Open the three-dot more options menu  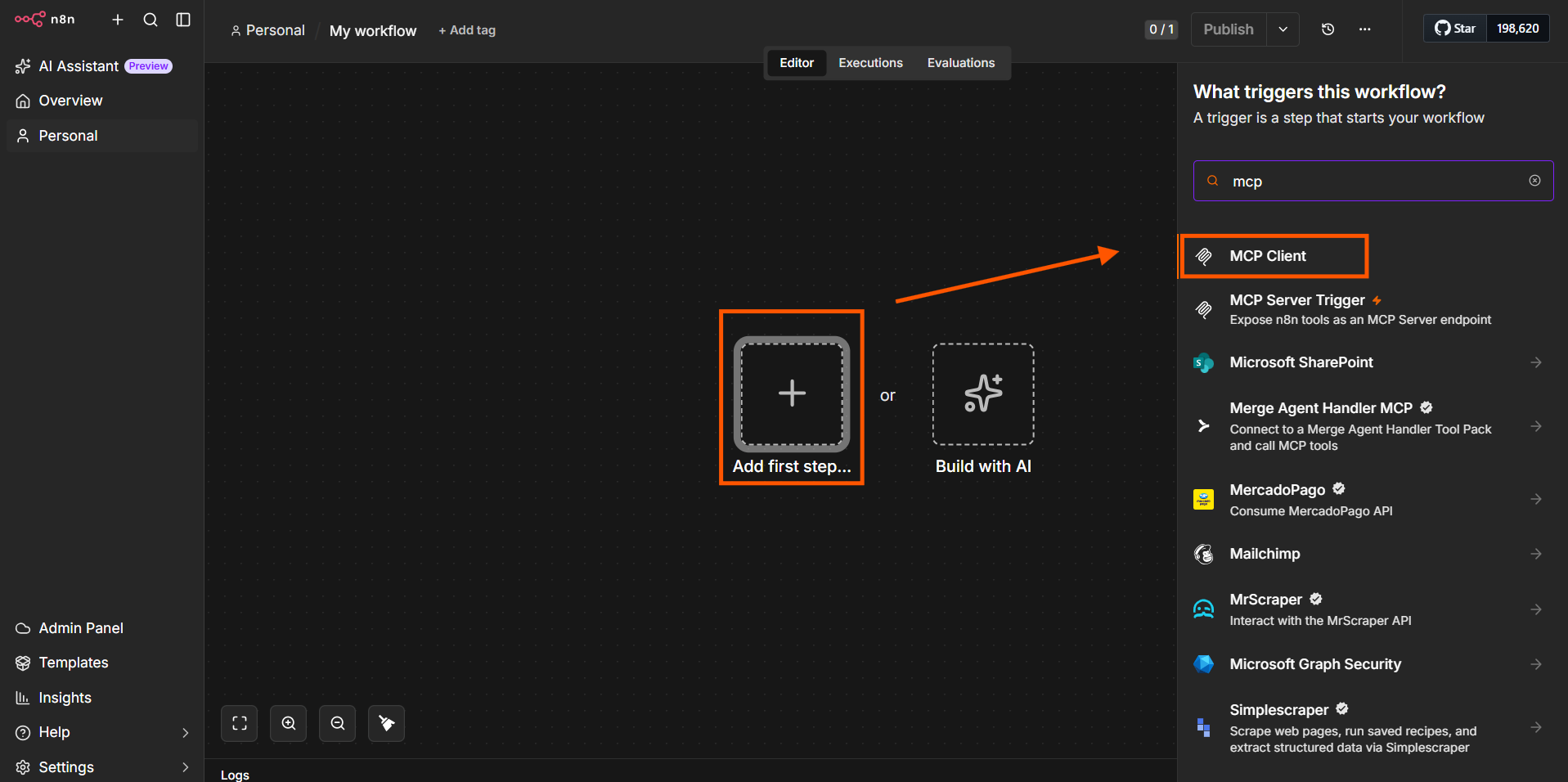click(x=1365, y=29)
